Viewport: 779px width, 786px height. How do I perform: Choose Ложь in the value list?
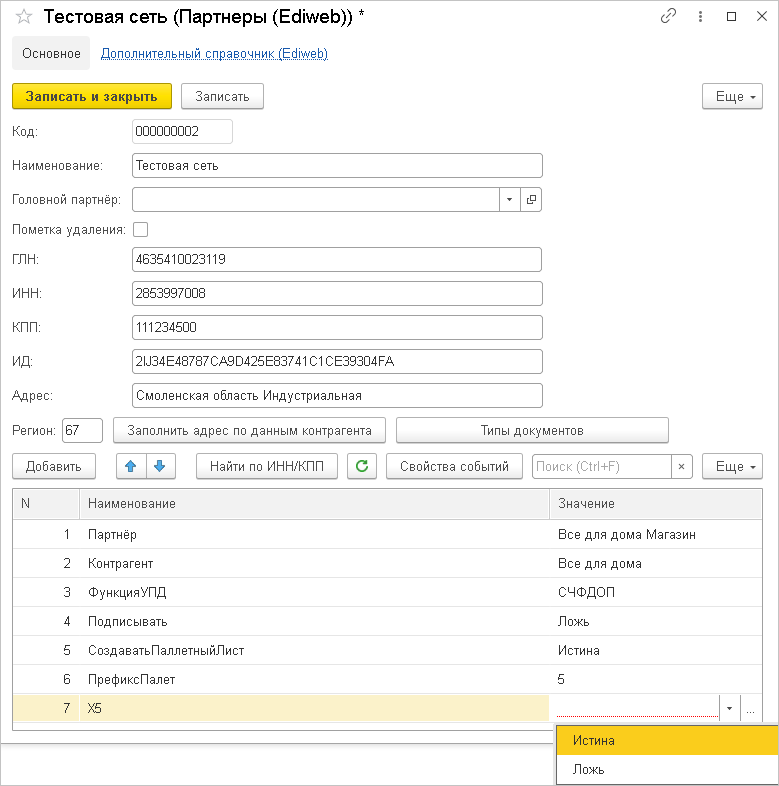click(667, 770)
